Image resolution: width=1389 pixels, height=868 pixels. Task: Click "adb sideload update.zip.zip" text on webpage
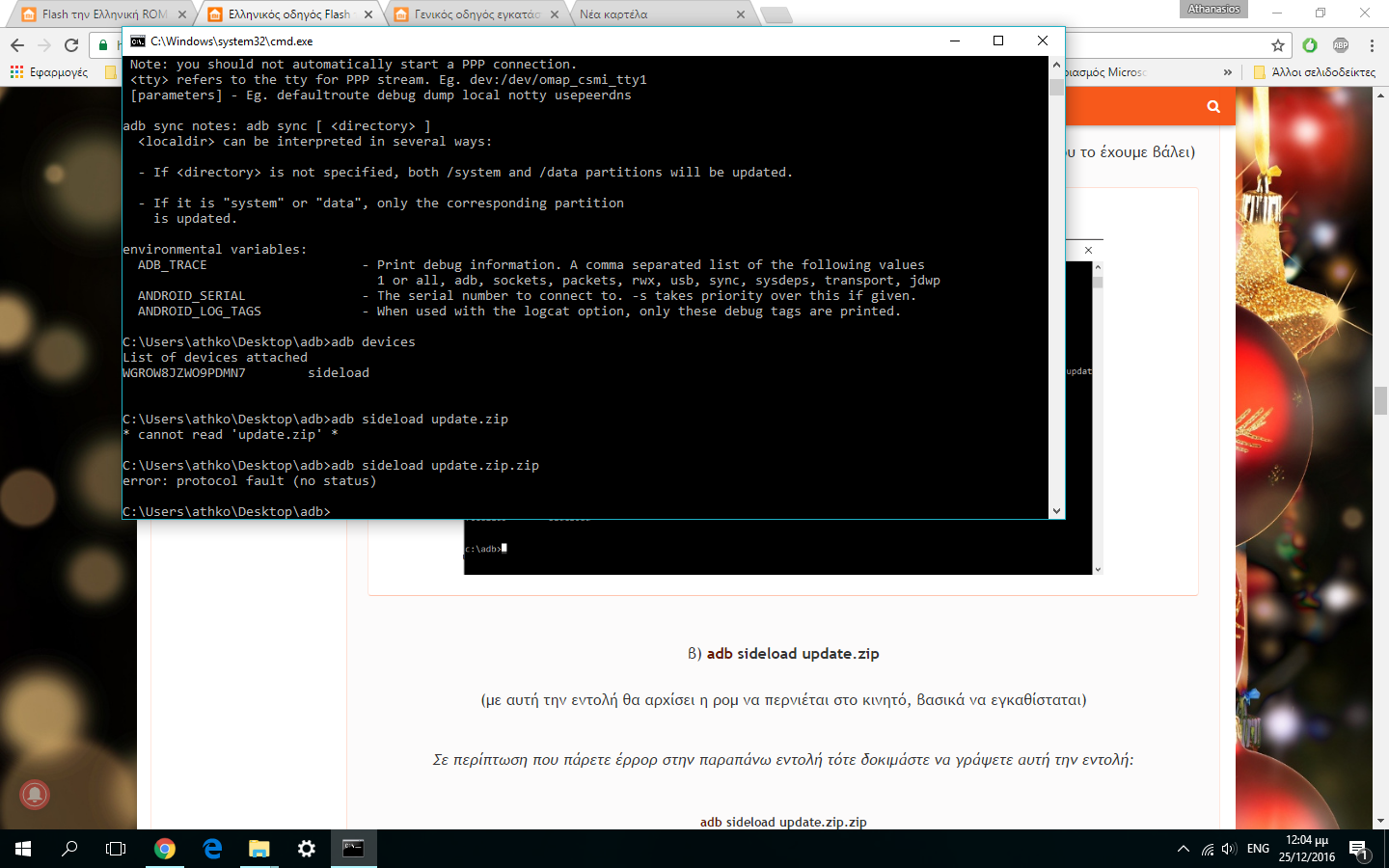coord(783,822)
